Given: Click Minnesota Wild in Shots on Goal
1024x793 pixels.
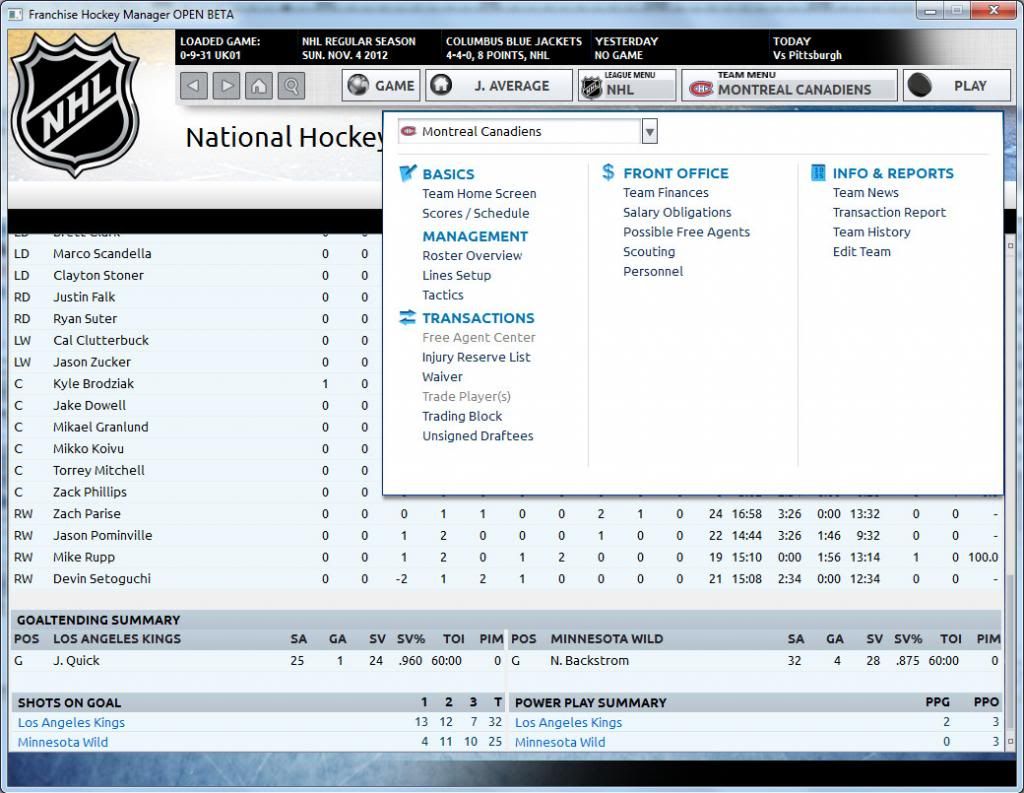Looking at the screenshot, I should tap(63, 742).
